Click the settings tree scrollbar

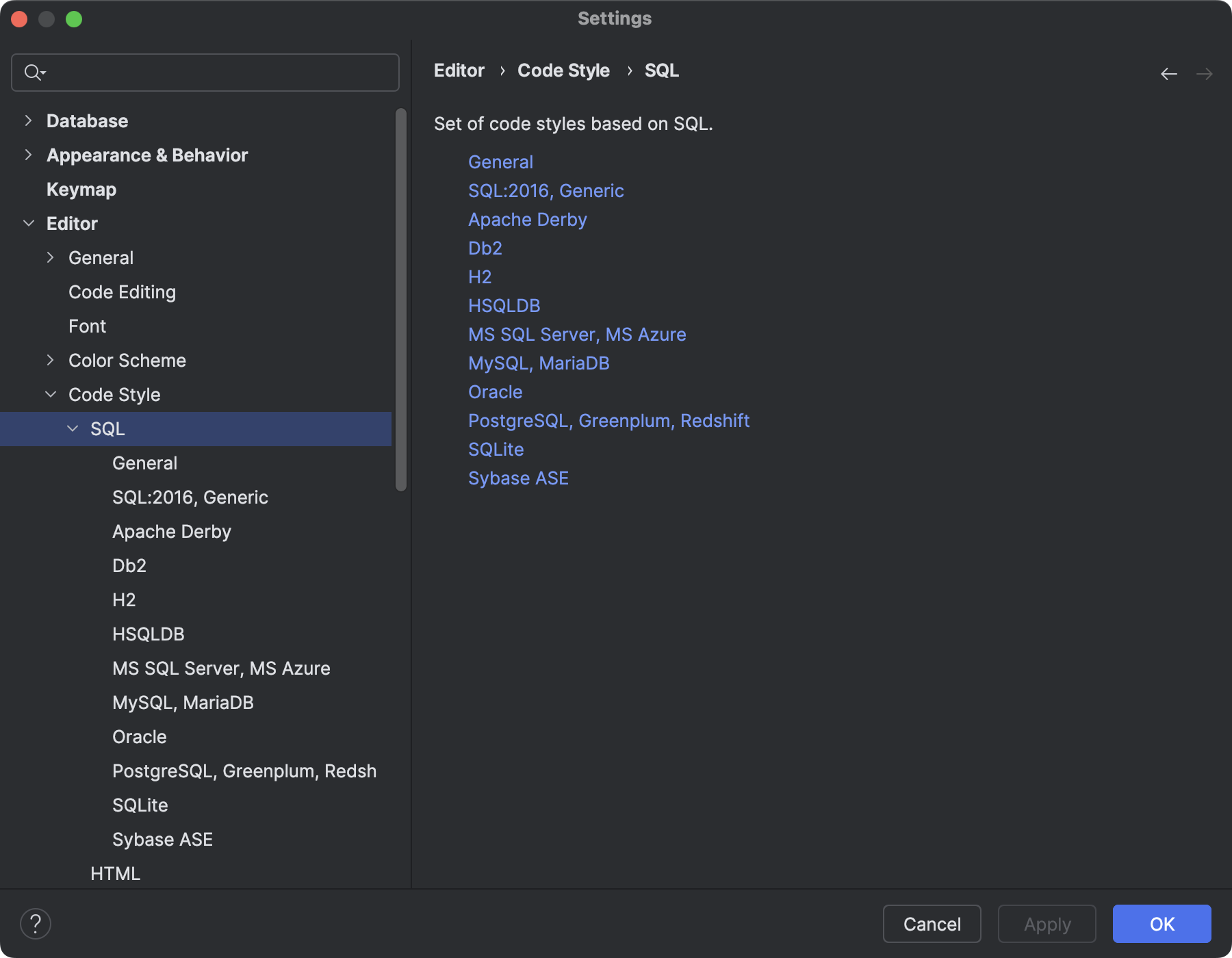(x=401, y=300)
